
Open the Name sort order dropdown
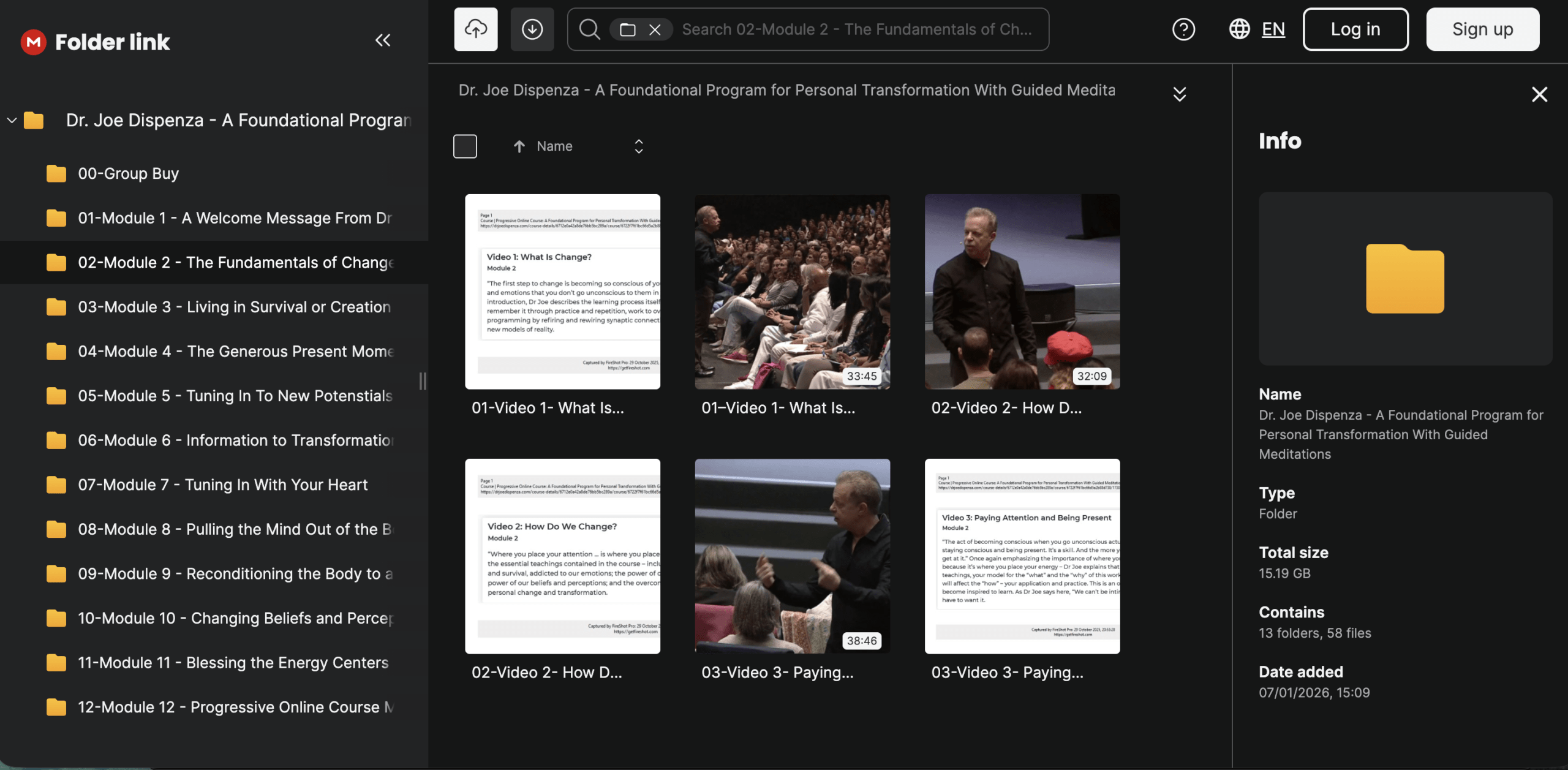[638, 146]
